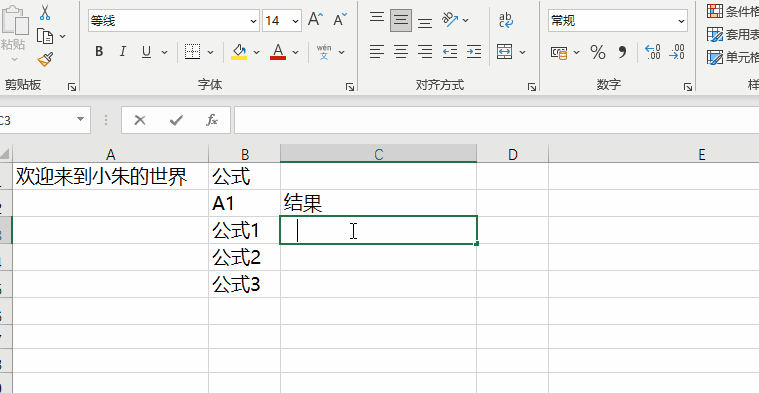Click the accounting number format icon

pyautogui.click(x=559, y=52)
